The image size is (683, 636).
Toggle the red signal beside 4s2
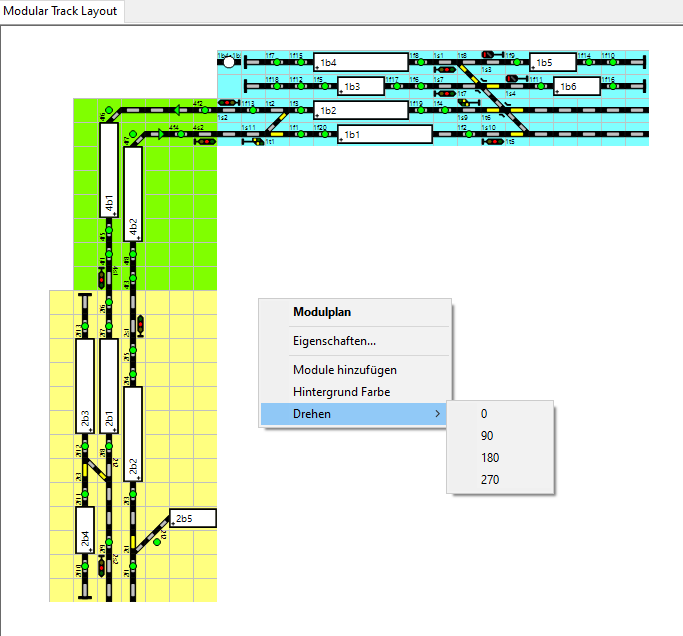[x=206, y=141]
